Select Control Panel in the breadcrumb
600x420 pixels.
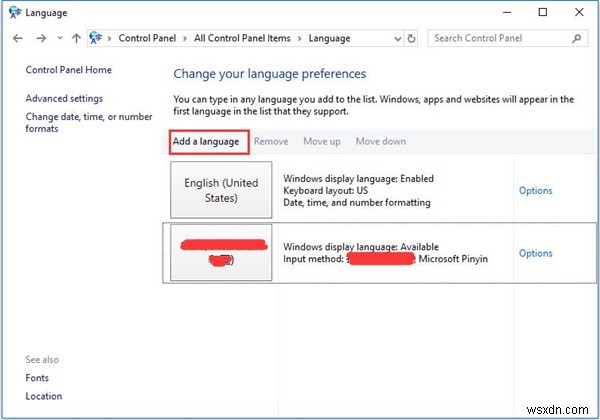tap(147, 38)
